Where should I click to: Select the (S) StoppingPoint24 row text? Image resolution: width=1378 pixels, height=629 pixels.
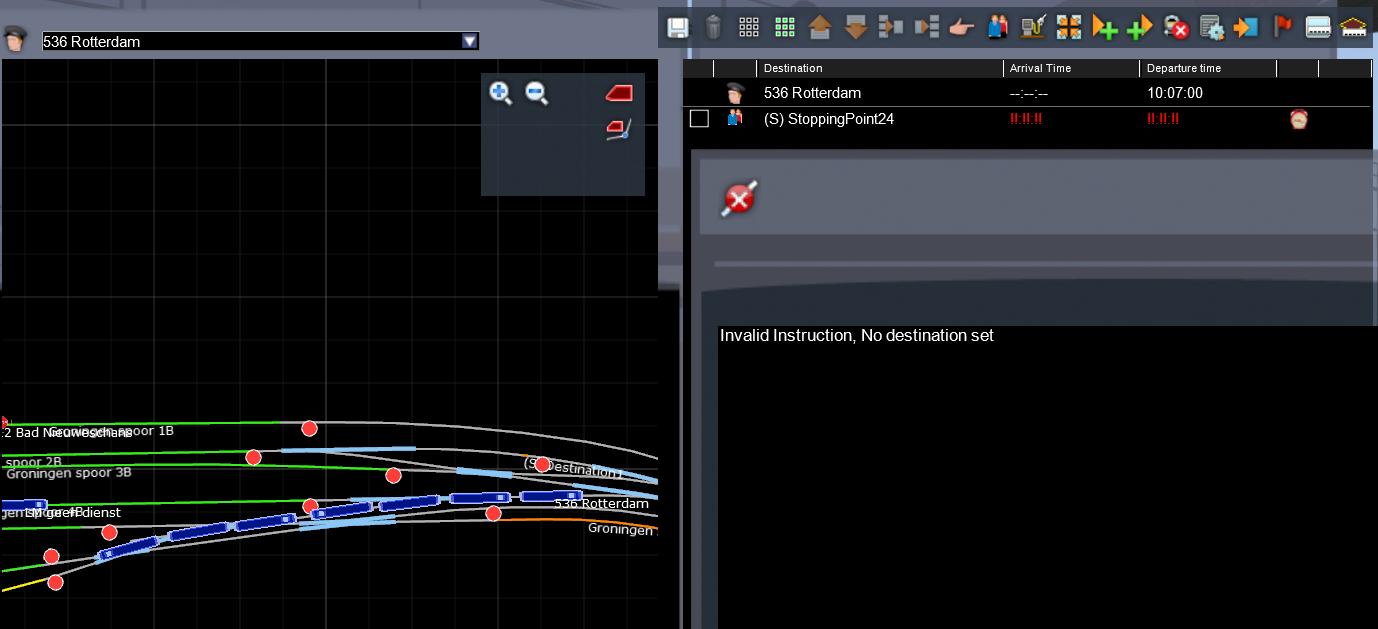[829, 119]
